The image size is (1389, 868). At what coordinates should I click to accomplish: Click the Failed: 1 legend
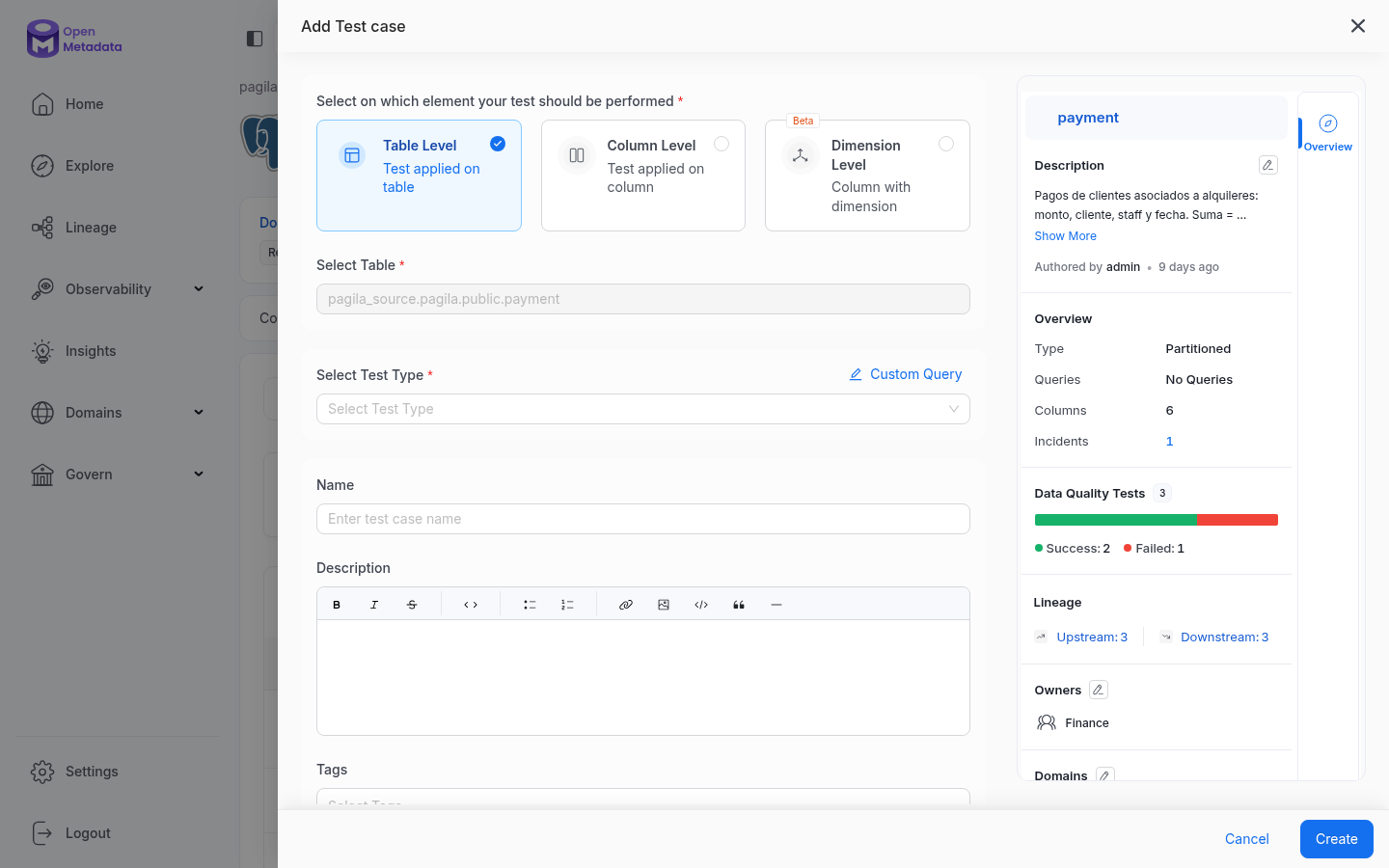[1154, 549]
